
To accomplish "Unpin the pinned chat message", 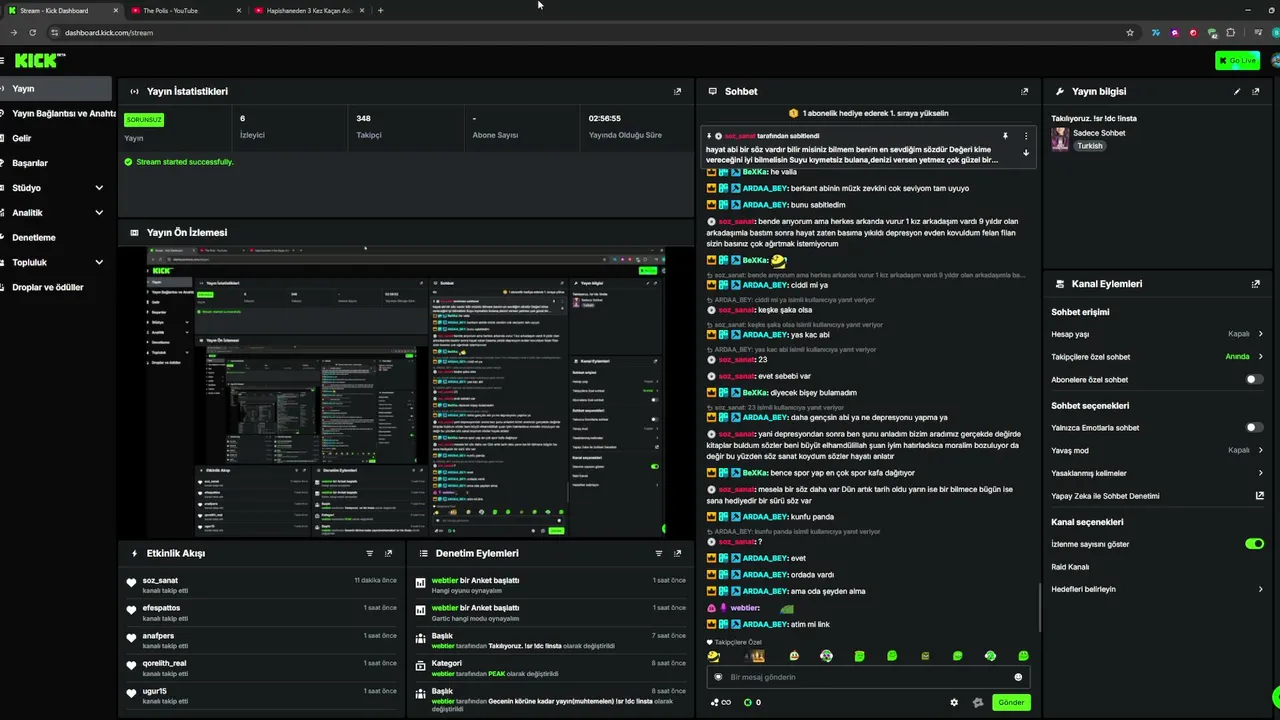I will [x=1006, y=135].
